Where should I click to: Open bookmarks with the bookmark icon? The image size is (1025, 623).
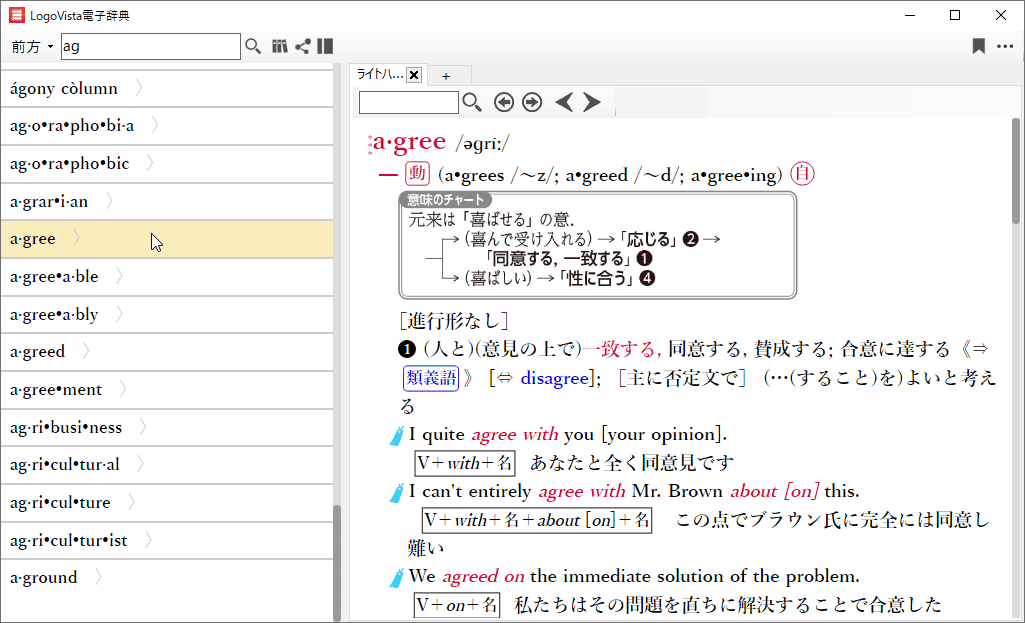click(x=979, y=46)
